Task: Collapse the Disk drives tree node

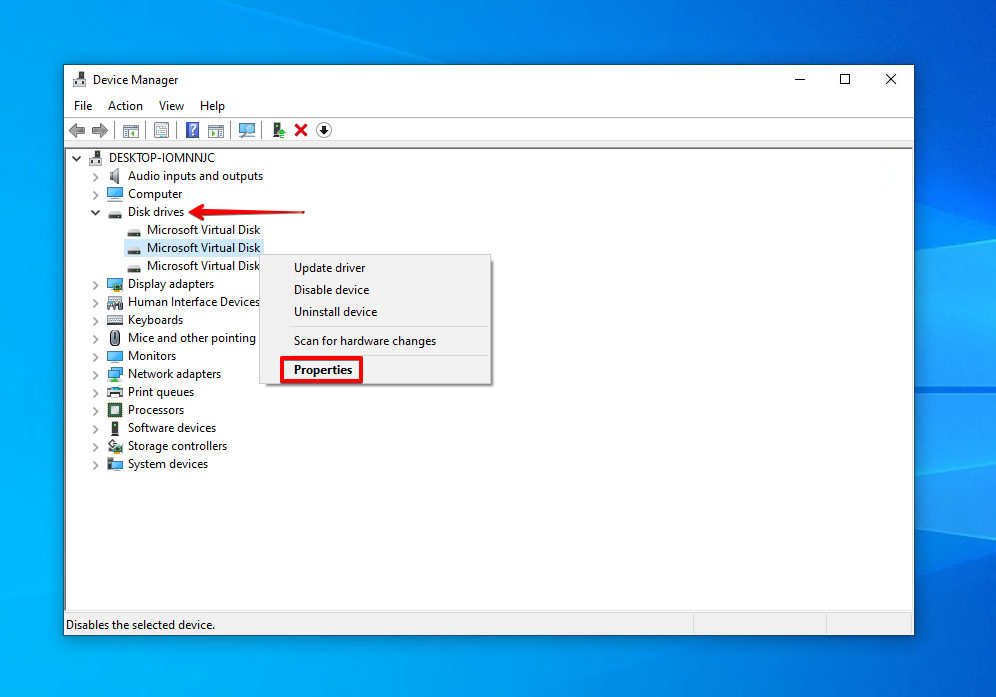Action: coord(96,212)
